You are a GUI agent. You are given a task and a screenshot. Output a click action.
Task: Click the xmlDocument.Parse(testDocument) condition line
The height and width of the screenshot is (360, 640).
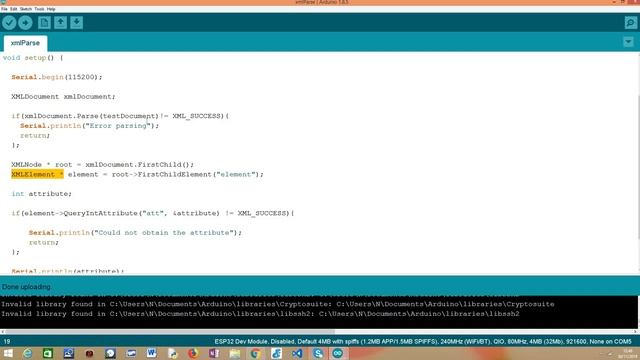(x=120, y=116)
